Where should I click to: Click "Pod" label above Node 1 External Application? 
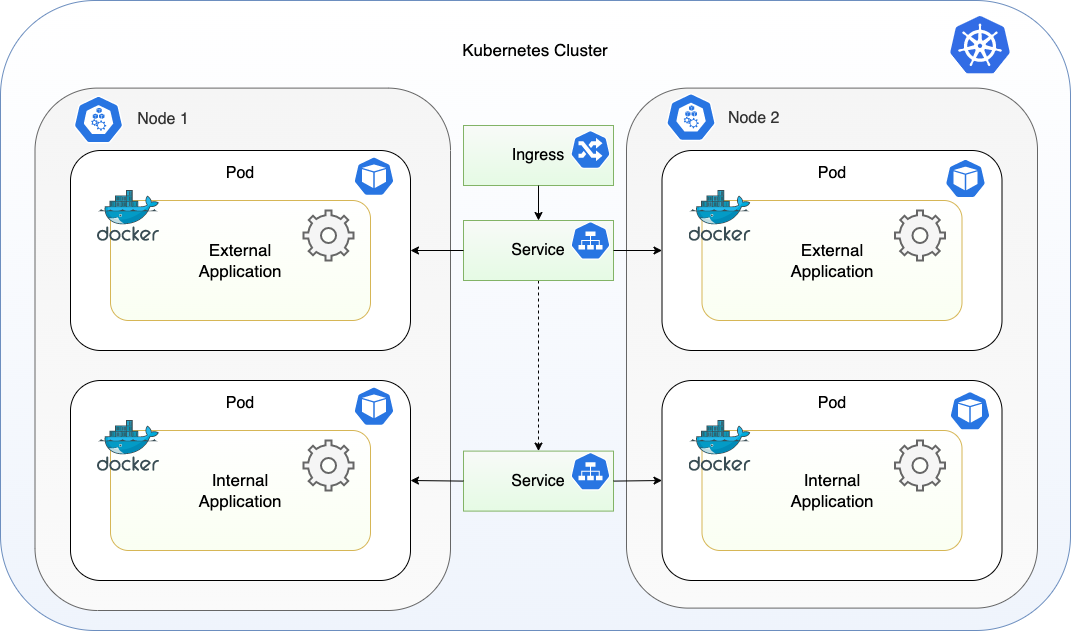click(x=240, y=173)
